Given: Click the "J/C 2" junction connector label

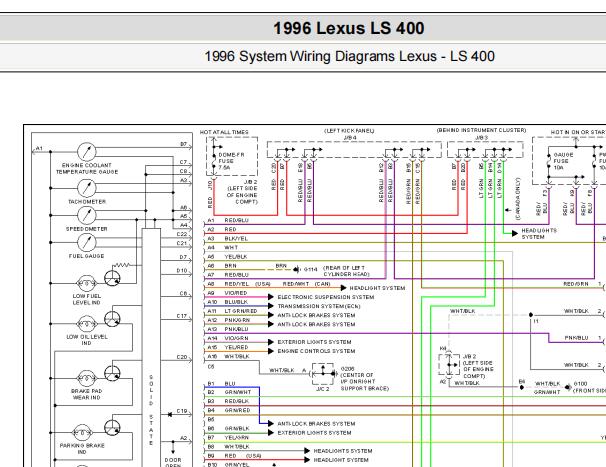Looking at the screenshot, I should 323,389.
